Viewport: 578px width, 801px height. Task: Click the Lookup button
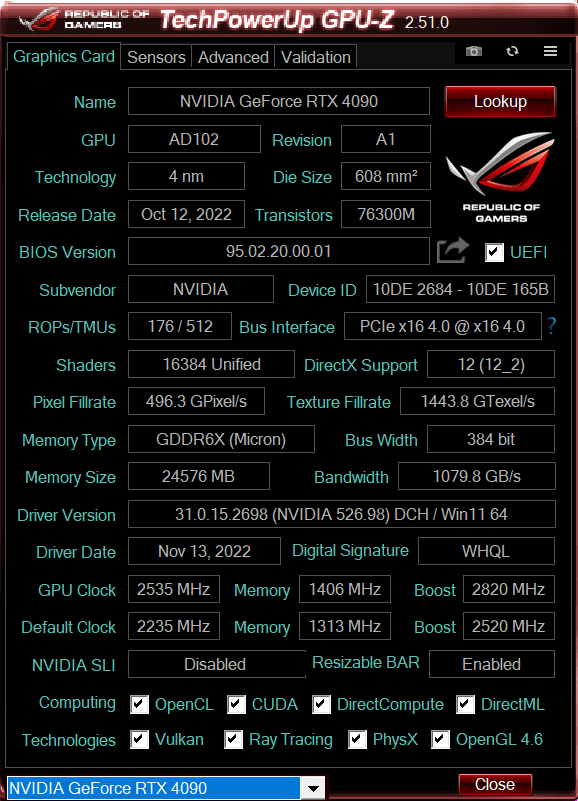coord(500,101)
